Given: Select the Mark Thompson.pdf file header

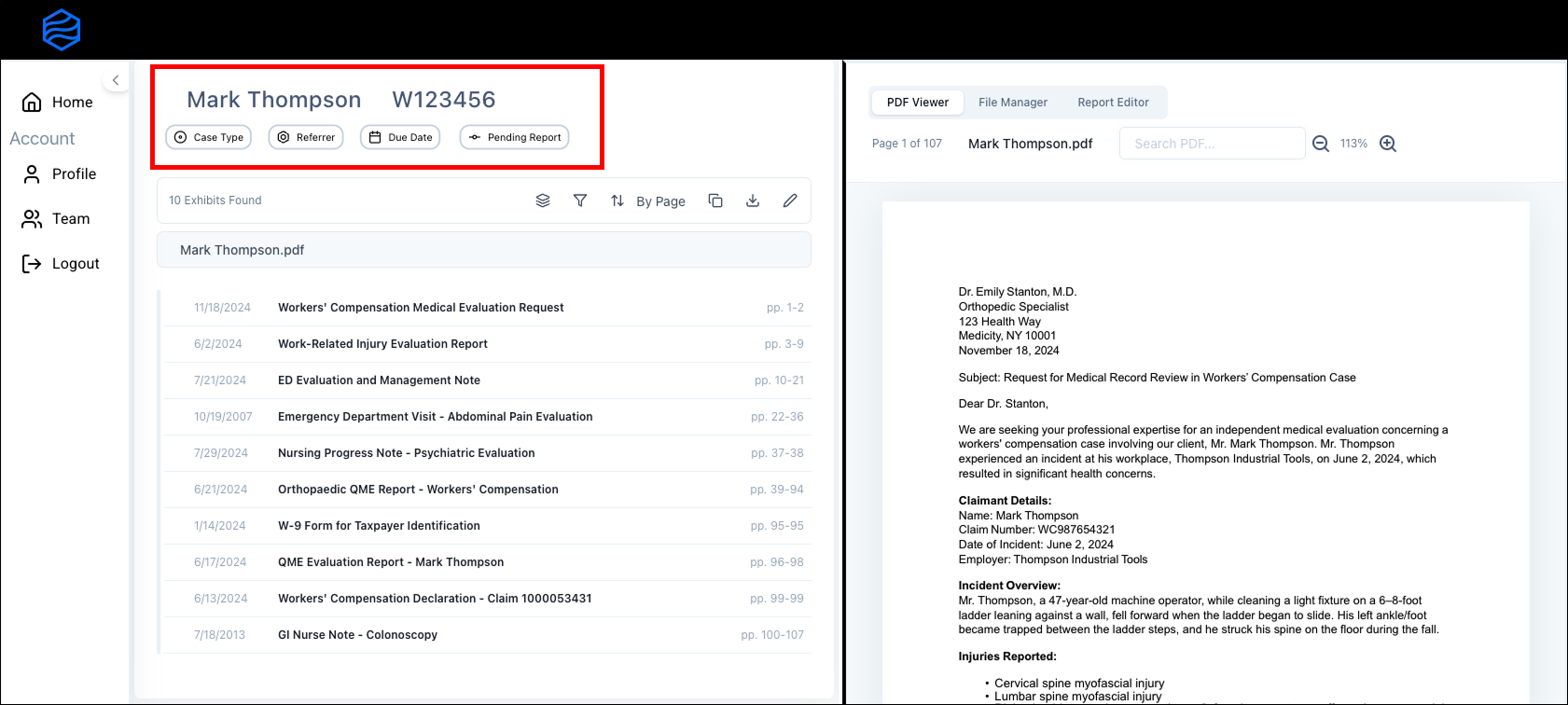Looking at the screenshot, I should 484,250.
